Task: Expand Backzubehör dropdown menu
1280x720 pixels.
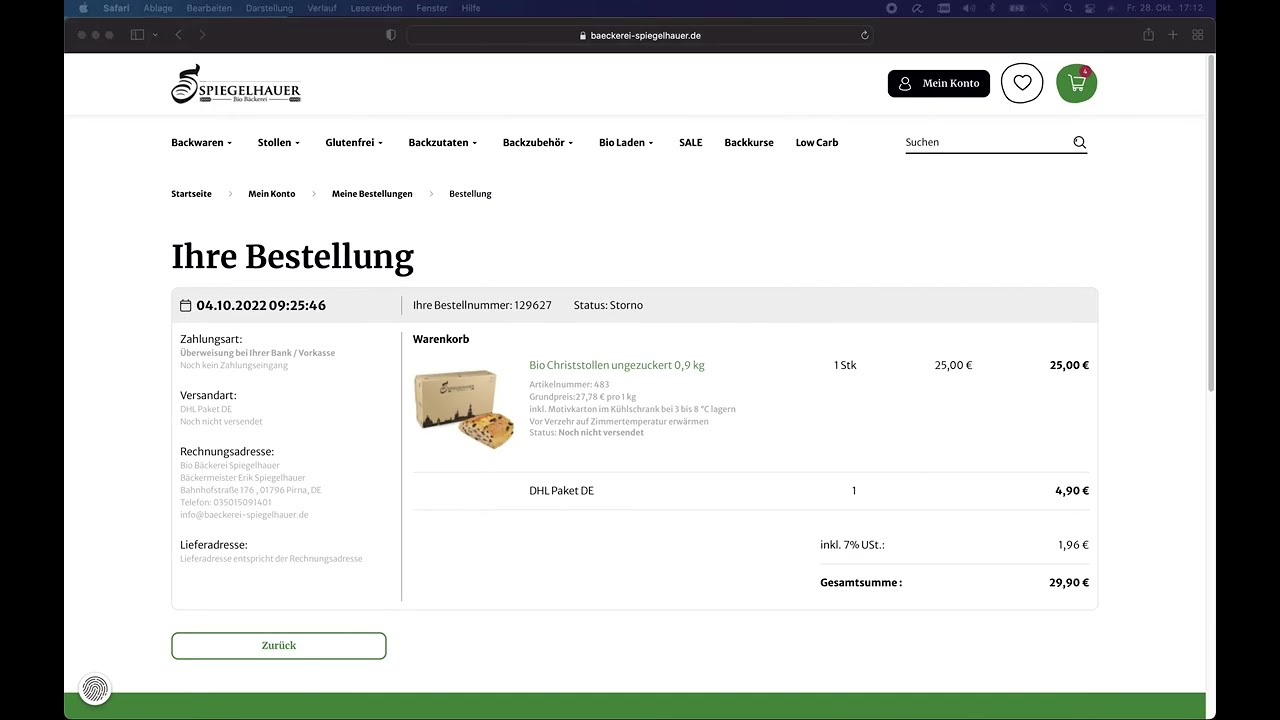Action: tap(538, 143)
